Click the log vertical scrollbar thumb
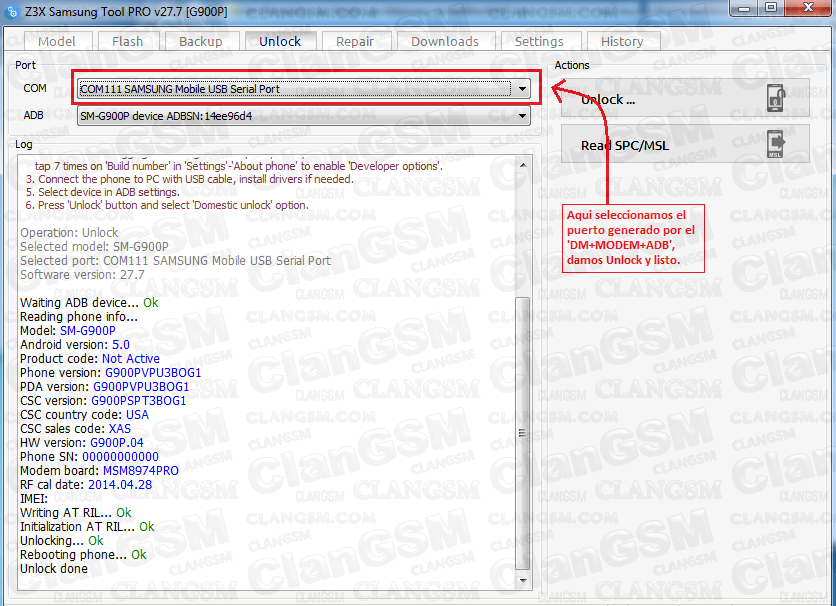The height and width of the screenshot is (606, 836). click(x=523, y=433)
